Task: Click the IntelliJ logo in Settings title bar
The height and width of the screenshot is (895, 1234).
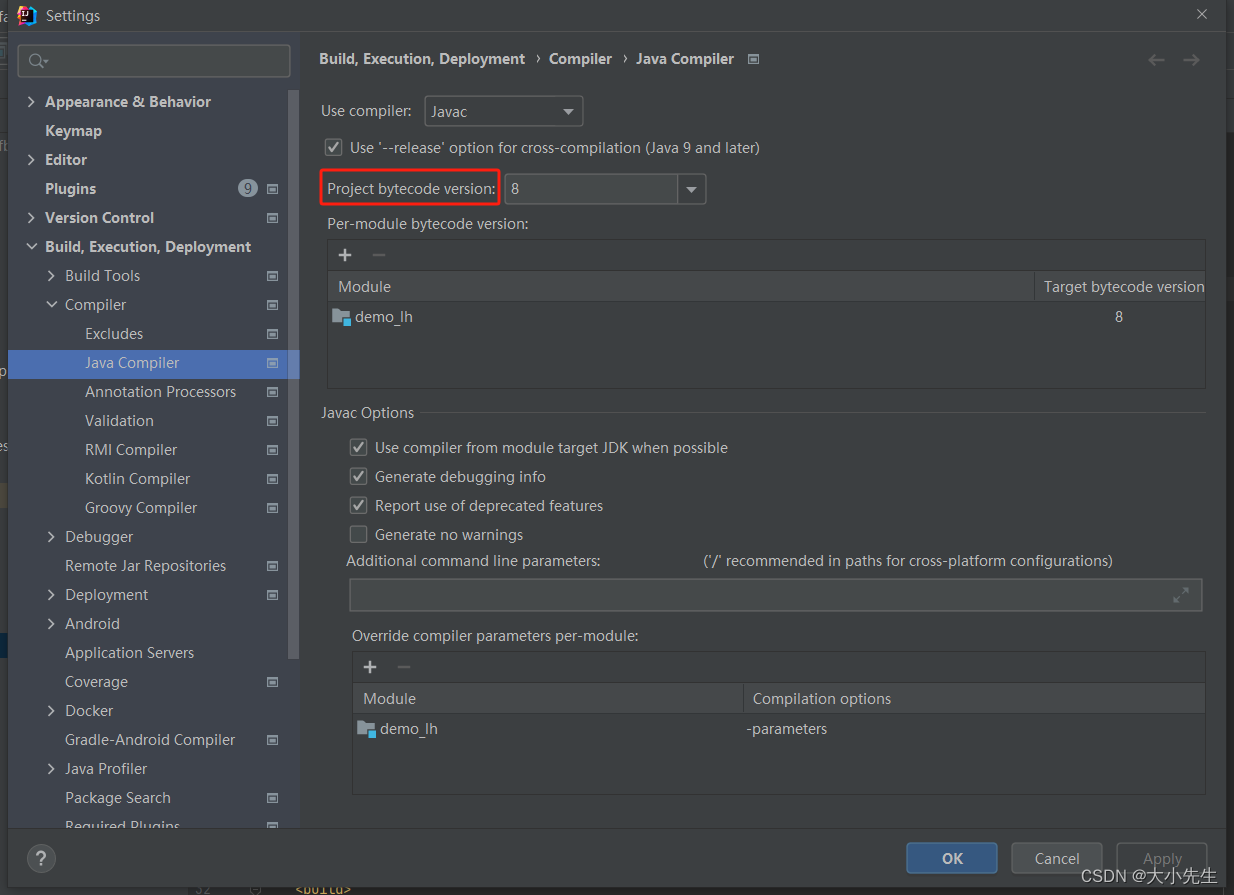Action: click(x=27, y=15)
